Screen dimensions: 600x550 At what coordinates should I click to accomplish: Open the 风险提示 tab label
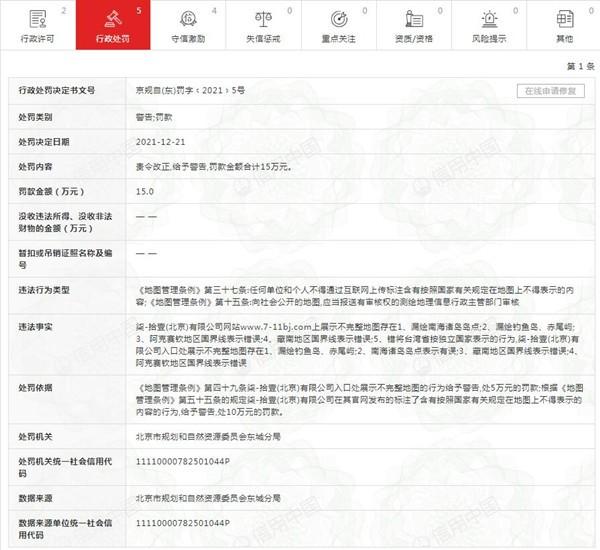489,39
